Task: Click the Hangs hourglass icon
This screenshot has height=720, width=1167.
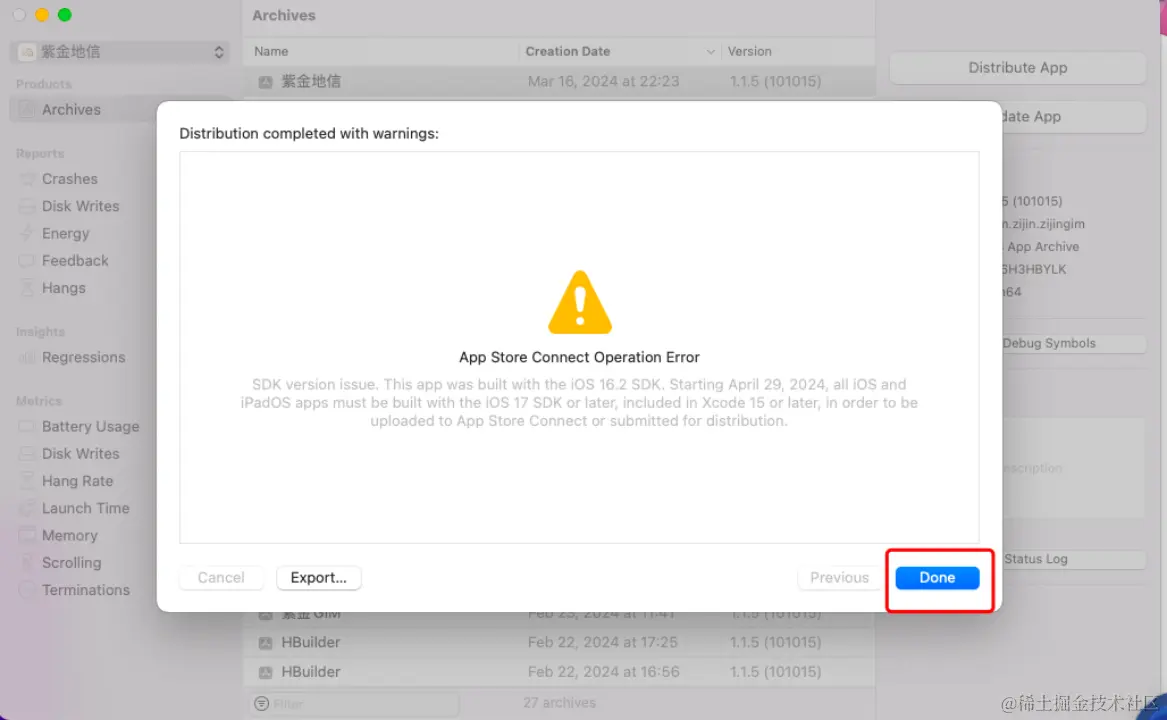Action: point(27,288)
